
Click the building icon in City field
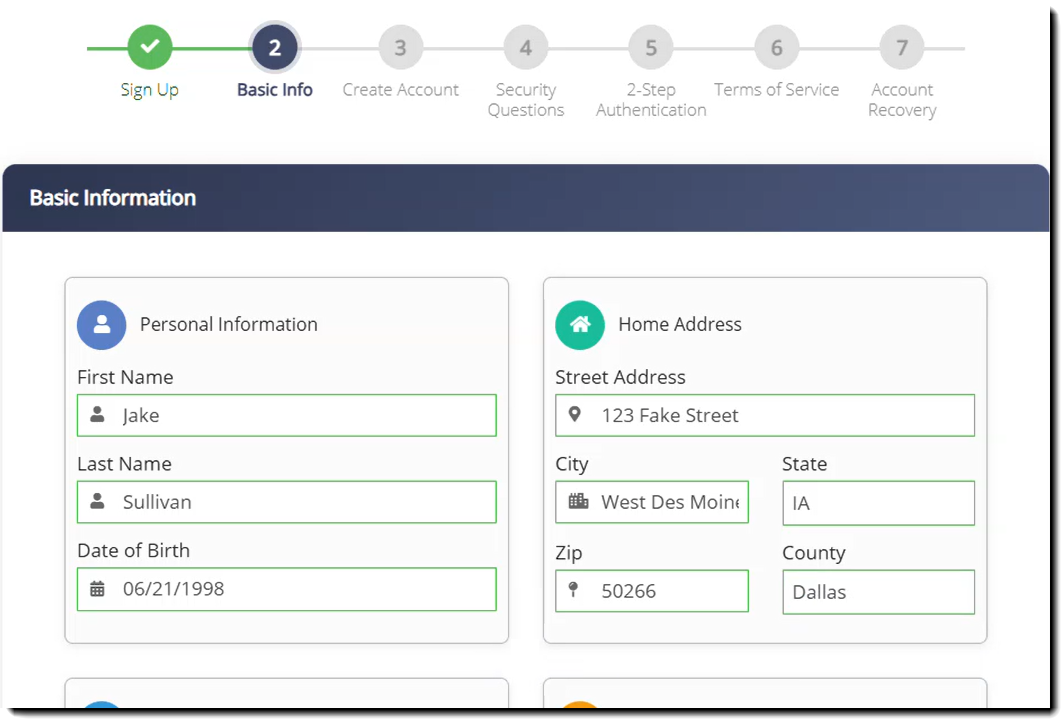click(x=578, y=501)
